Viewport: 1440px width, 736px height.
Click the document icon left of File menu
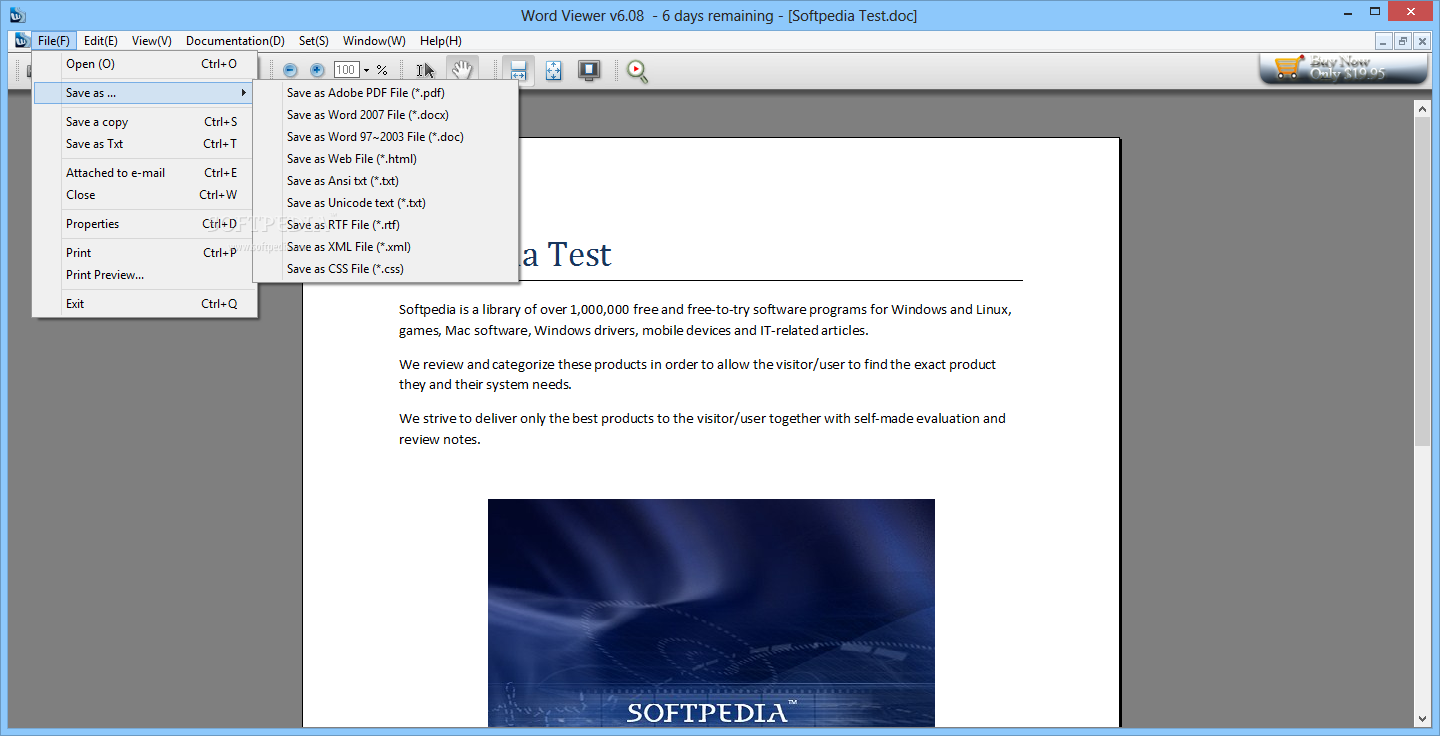coord(22,41)
